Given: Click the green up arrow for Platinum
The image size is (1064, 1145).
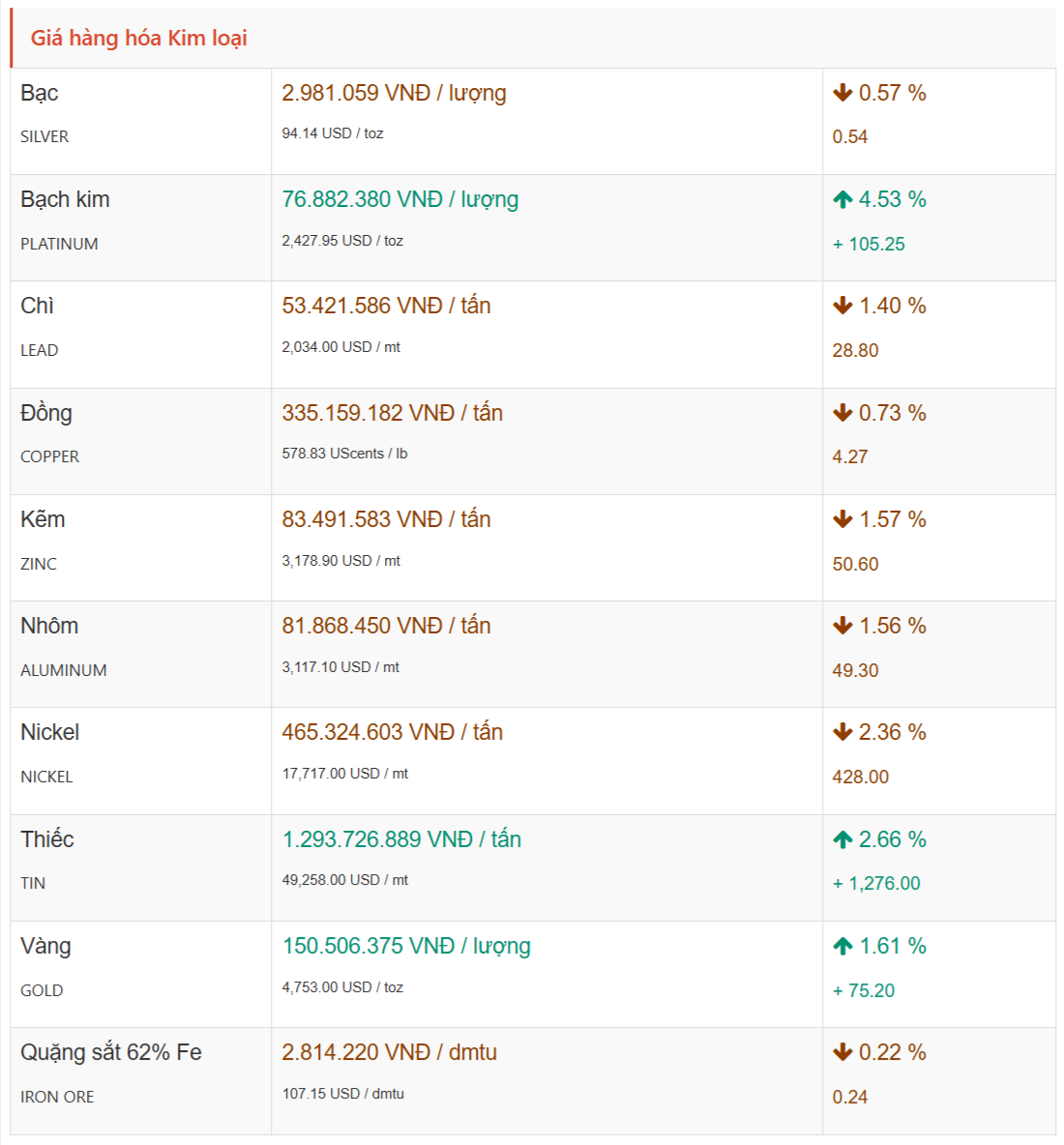Looking at the screenshot, I should click(x=842, y=200).
